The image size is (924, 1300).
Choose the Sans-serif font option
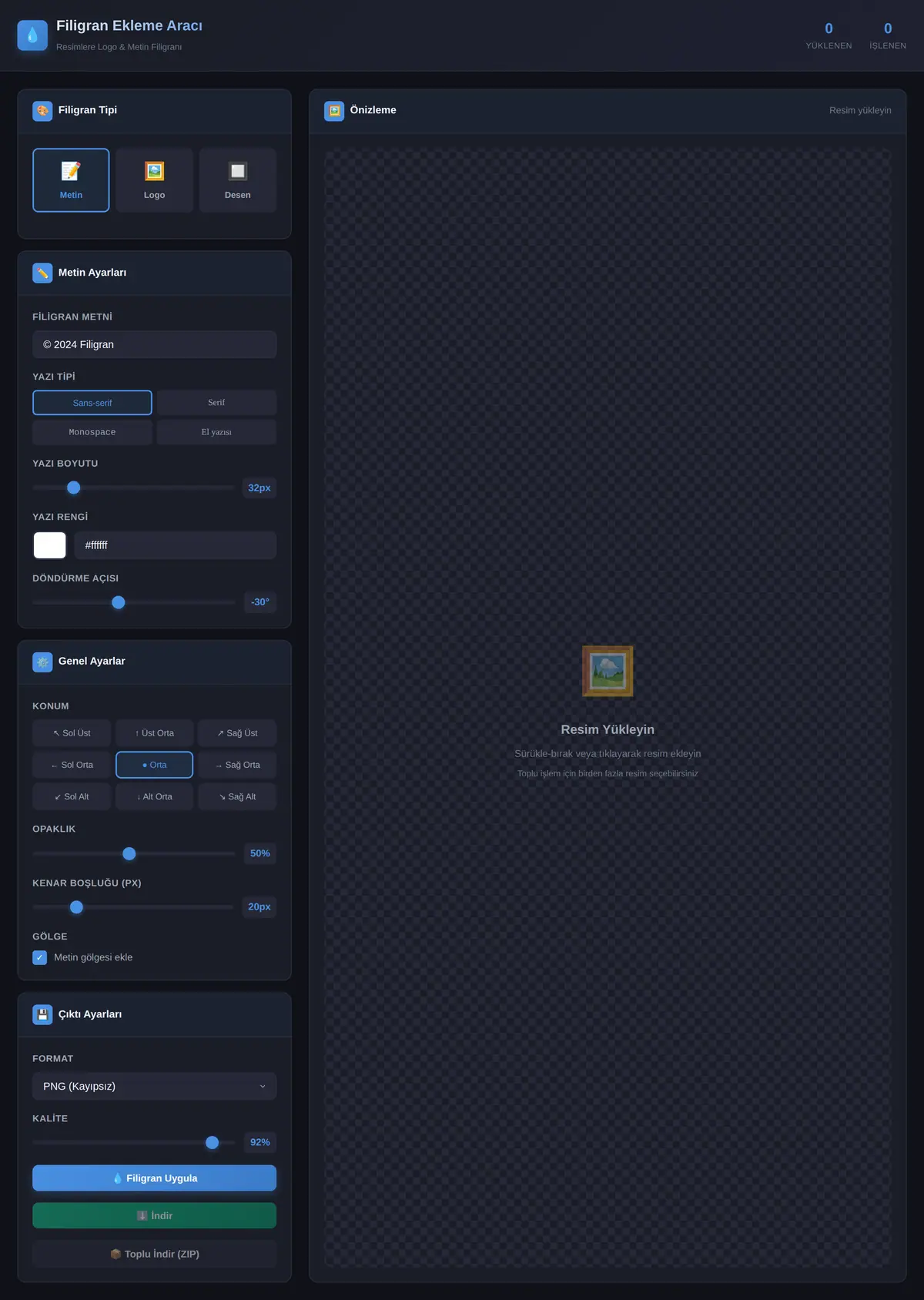(92, 403)
